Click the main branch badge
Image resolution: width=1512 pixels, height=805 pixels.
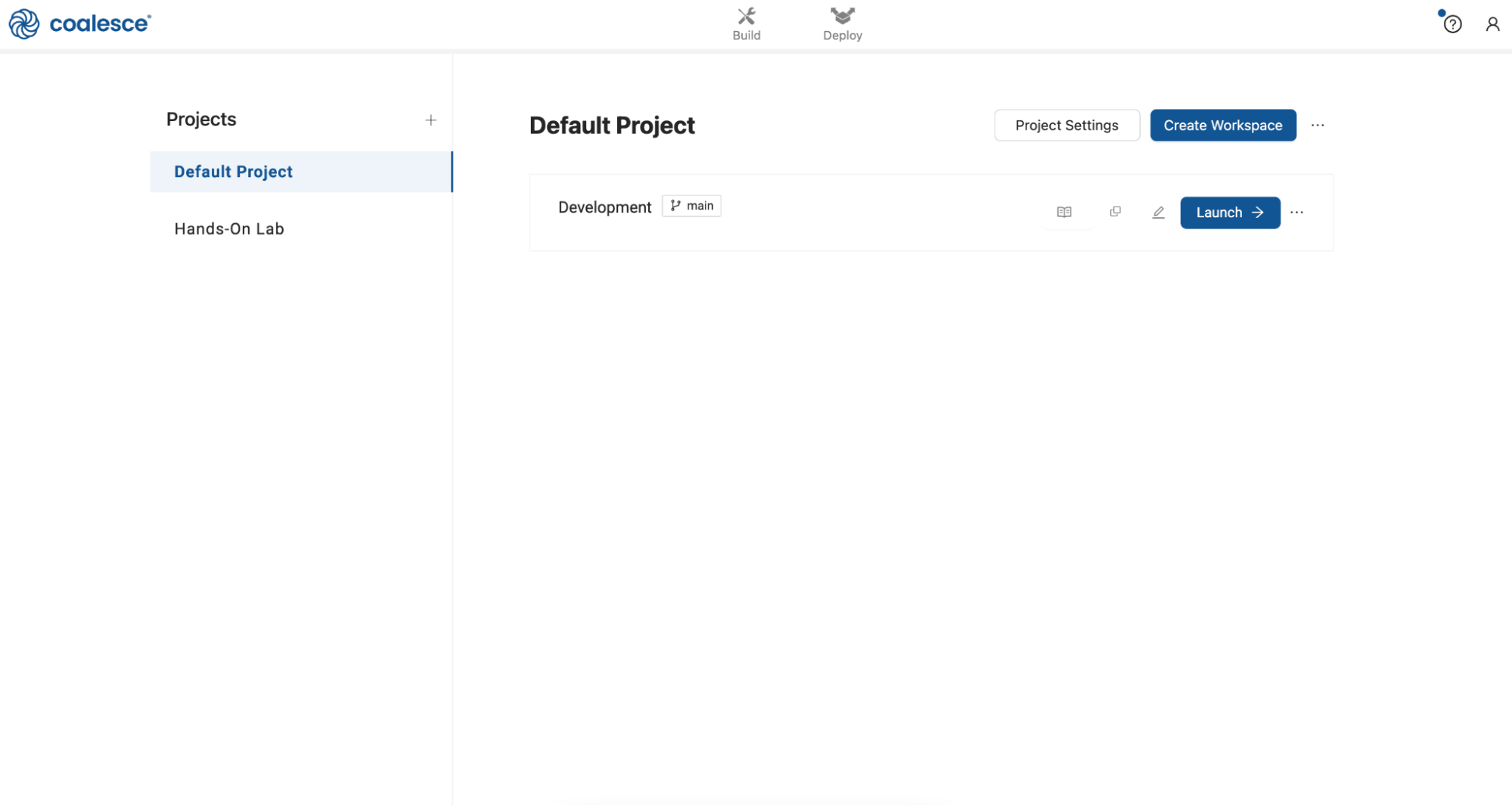point(691,205)
